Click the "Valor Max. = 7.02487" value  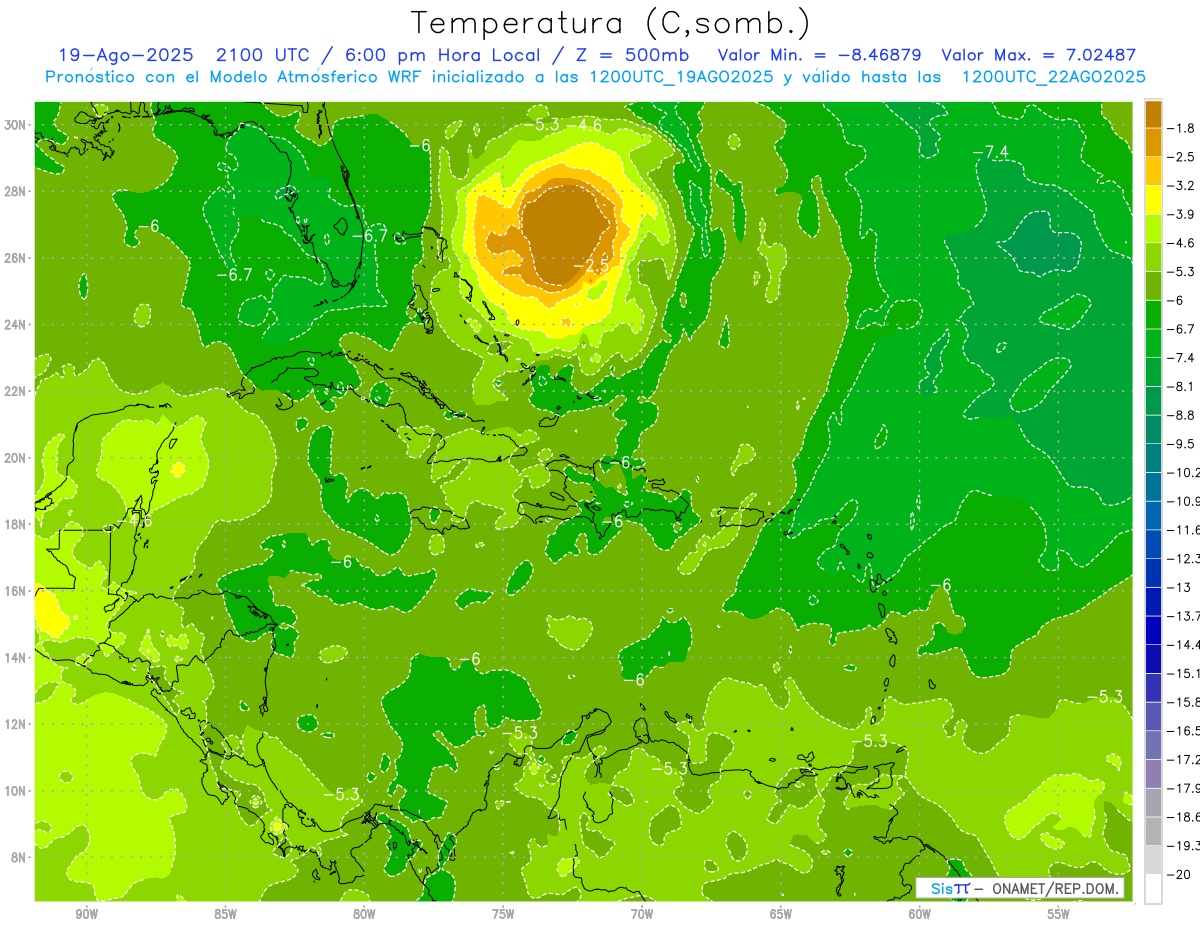coord(1039,55)
